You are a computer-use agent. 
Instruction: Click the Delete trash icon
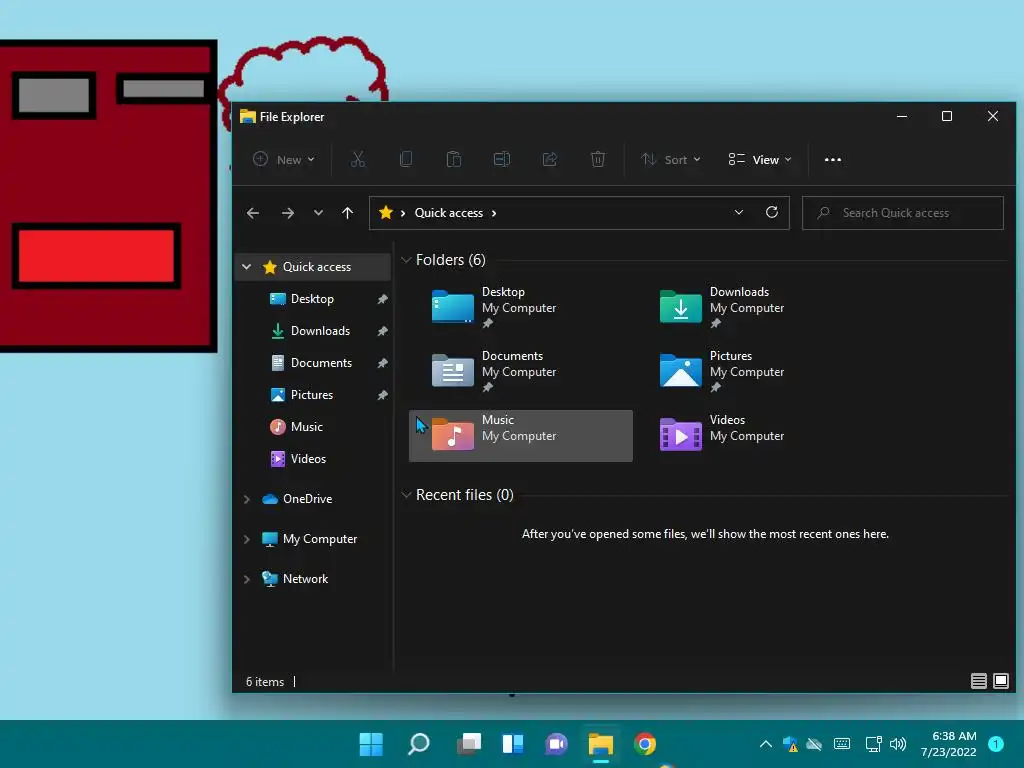598,159
